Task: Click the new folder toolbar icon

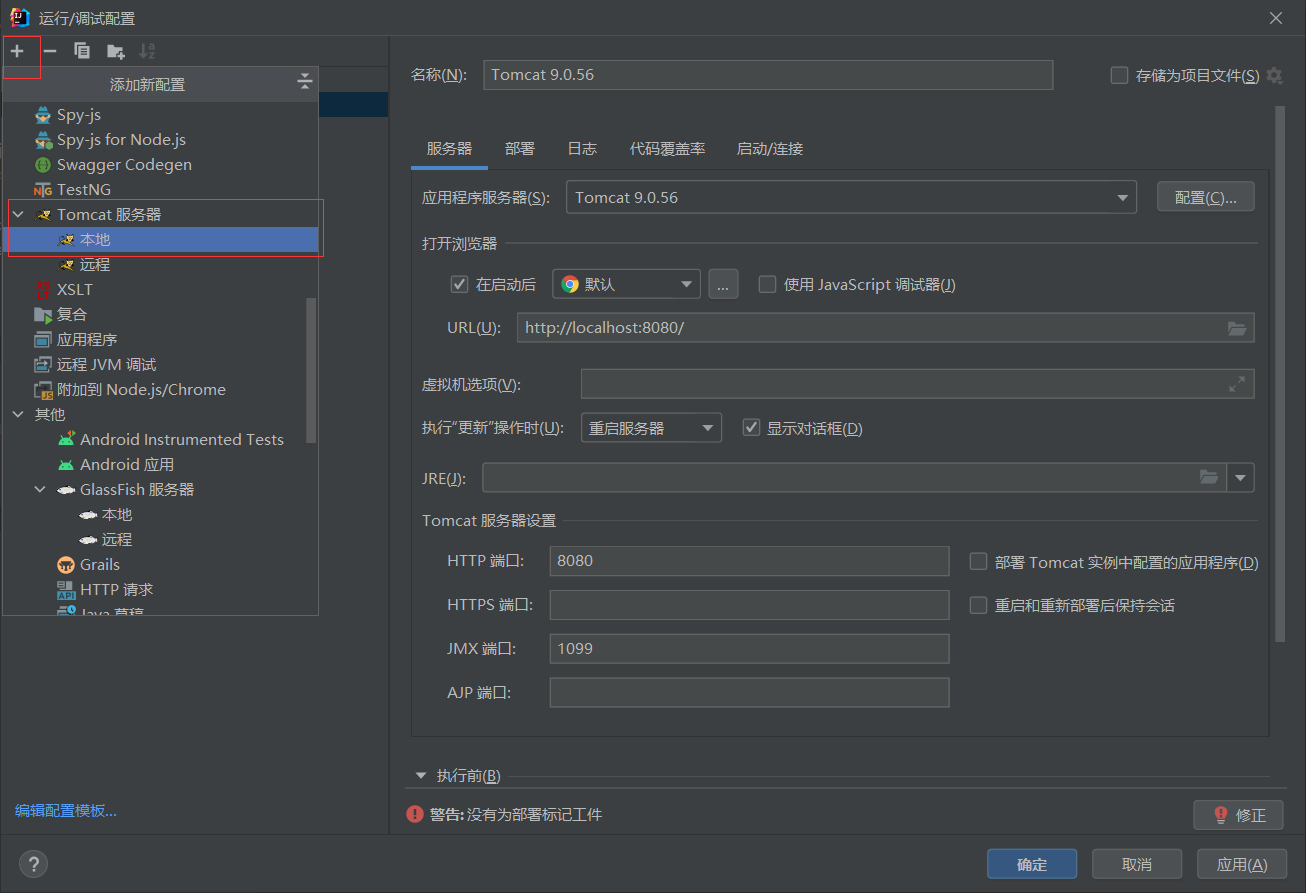Action: pos(116,51)
